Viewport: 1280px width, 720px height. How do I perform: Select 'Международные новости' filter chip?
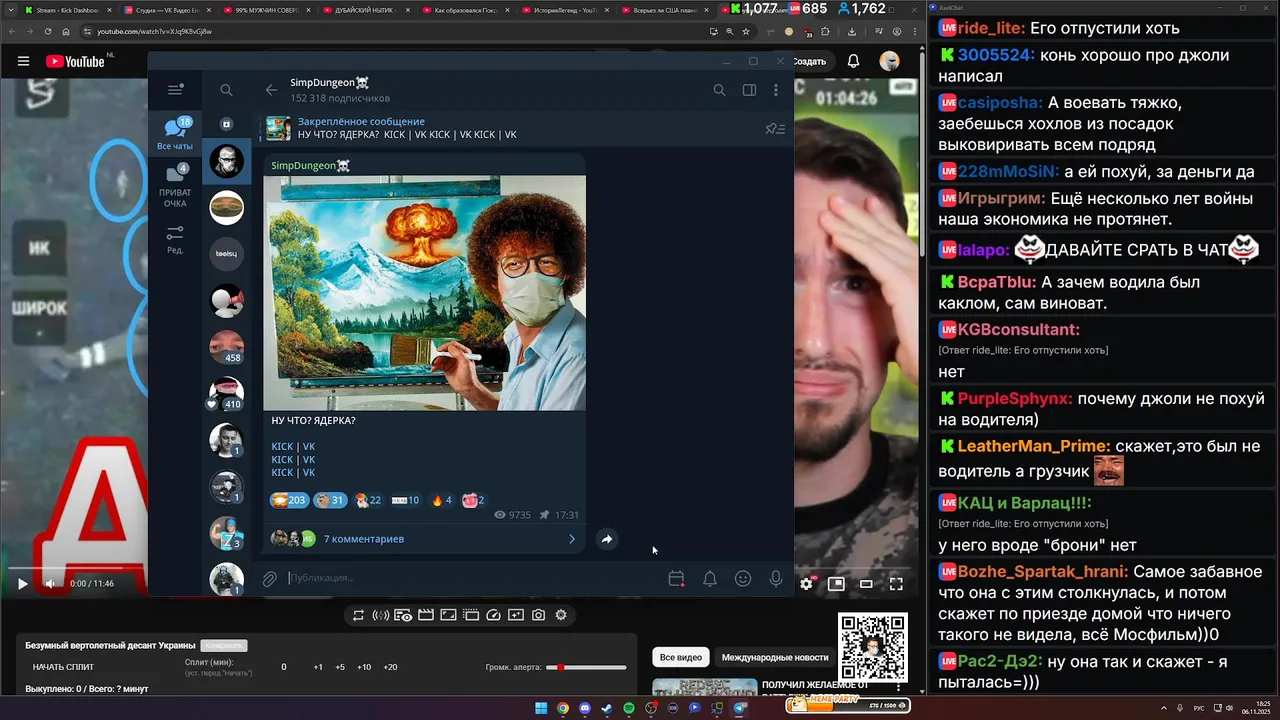(775, 657)
